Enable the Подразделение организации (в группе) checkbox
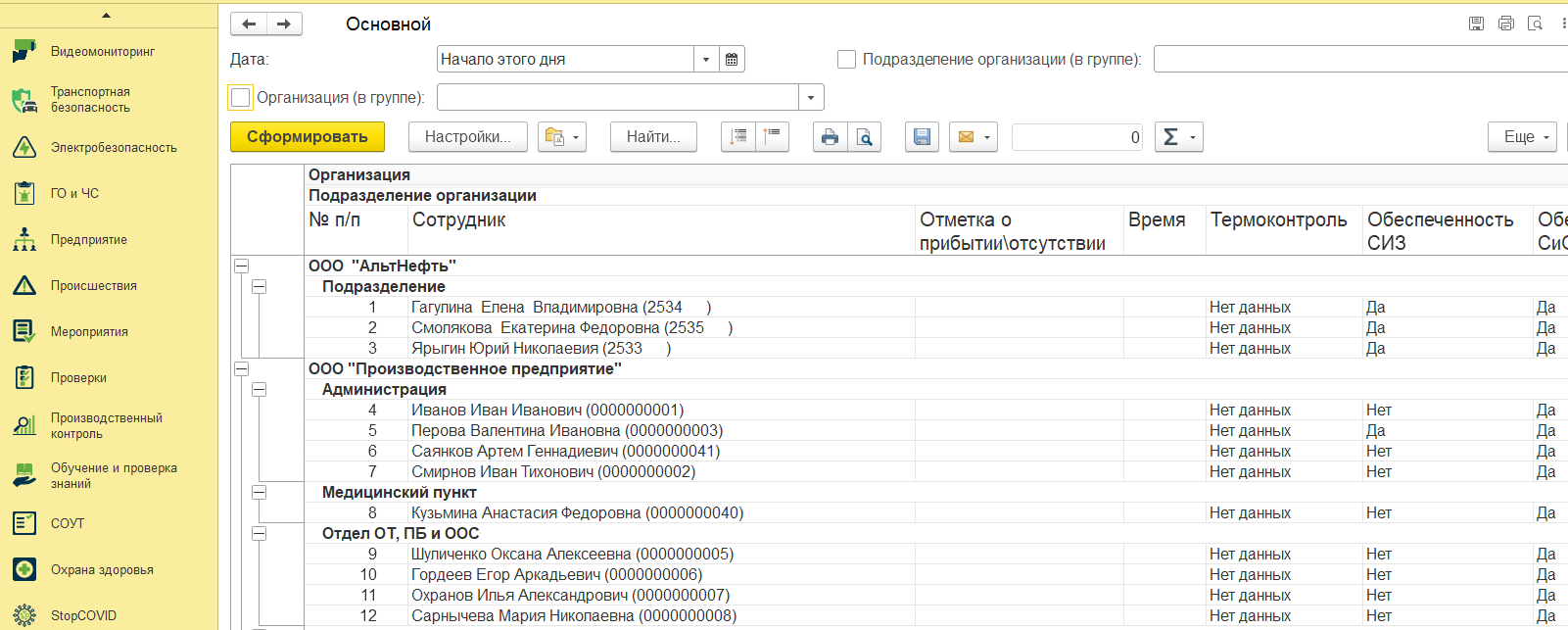The image size is (1568, 630). pyautogui.click(x=847, y=60)
